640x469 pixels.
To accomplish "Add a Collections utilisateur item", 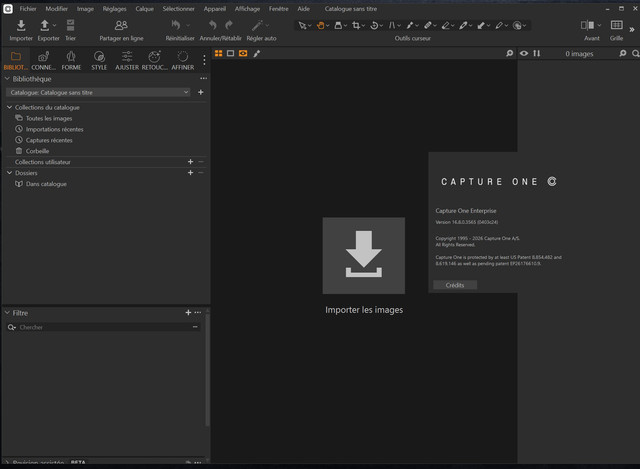I will tap(190, 162).
